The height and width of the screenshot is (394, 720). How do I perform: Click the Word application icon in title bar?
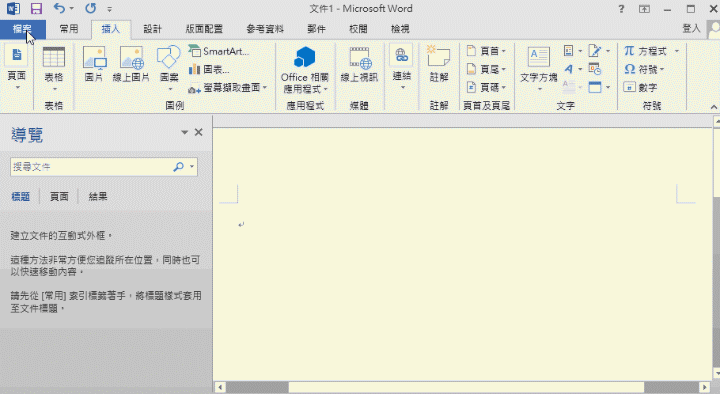coord(13,8)
